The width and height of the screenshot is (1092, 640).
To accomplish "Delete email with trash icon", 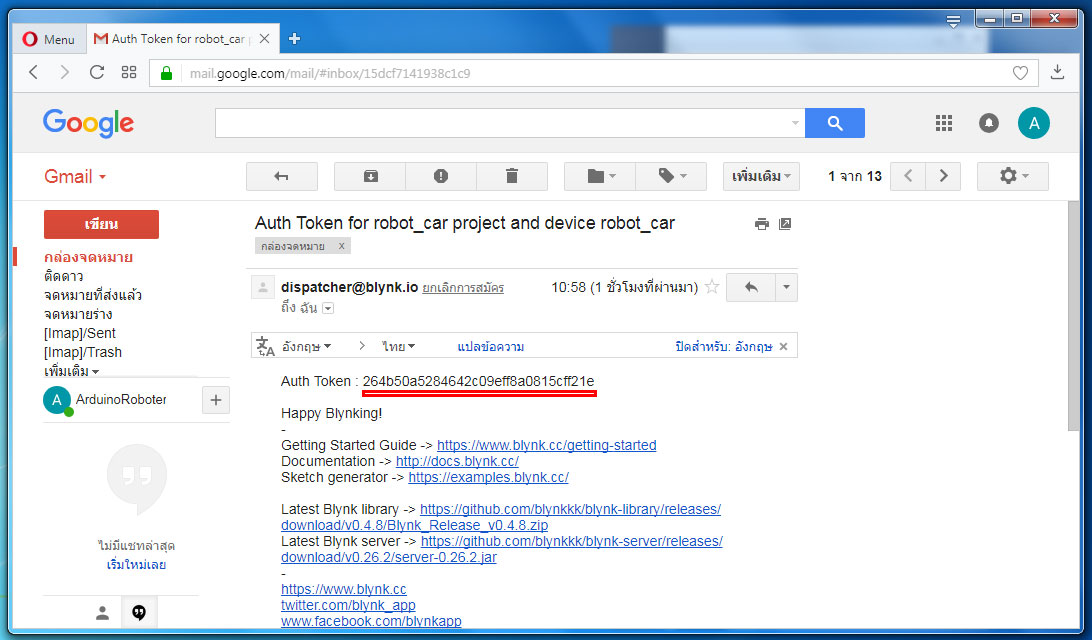I will click(512, 176).
